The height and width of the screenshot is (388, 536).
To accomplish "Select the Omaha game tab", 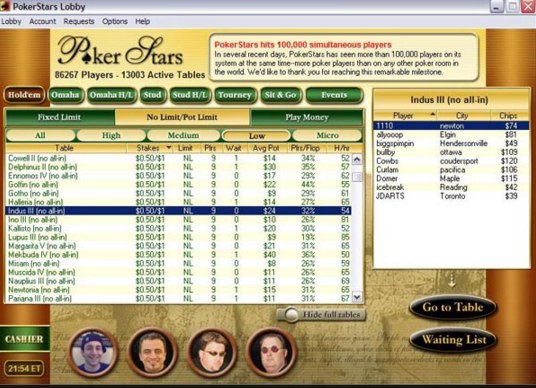I will point(65,95).
